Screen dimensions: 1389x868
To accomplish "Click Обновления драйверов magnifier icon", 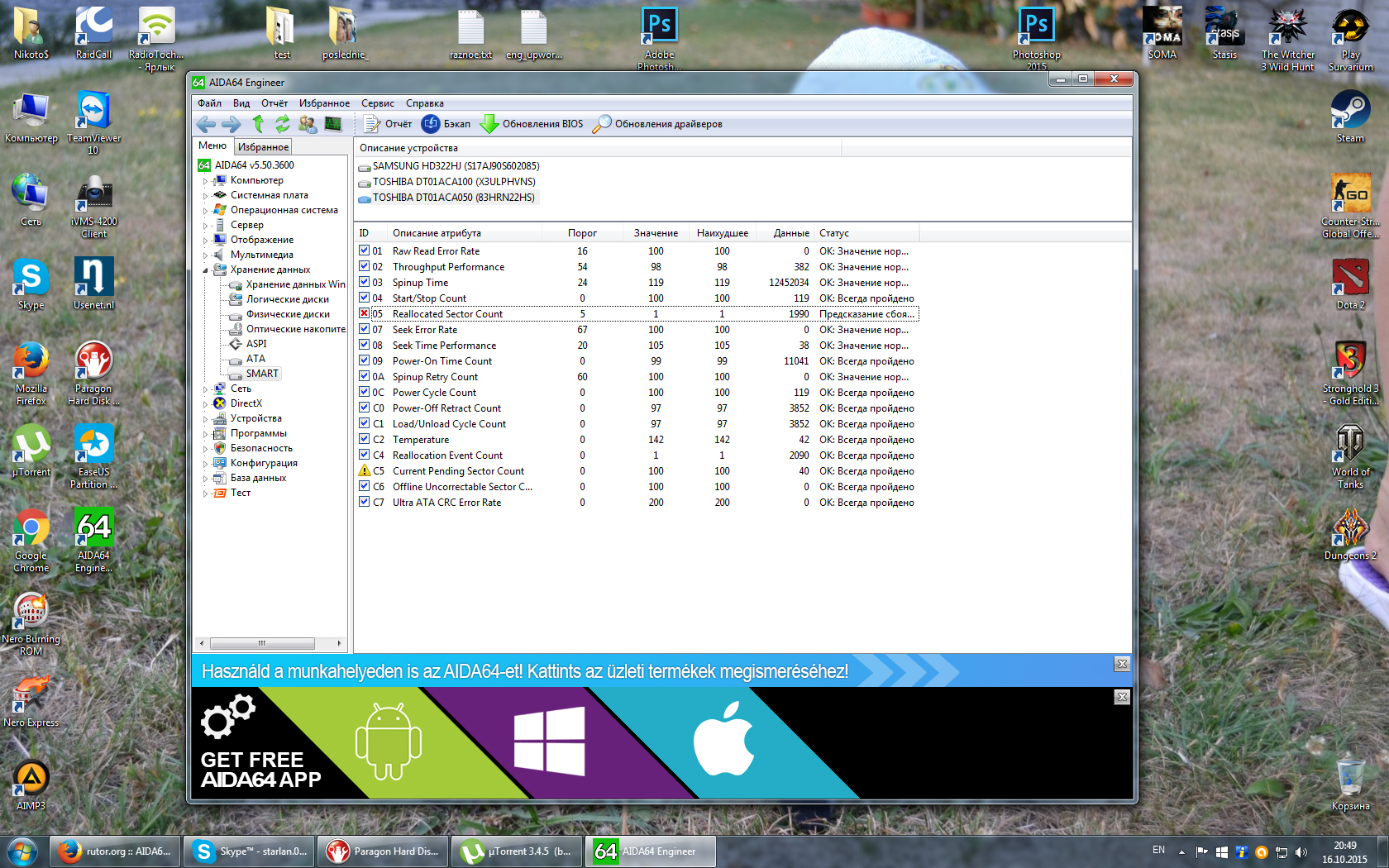I will 602,124.
